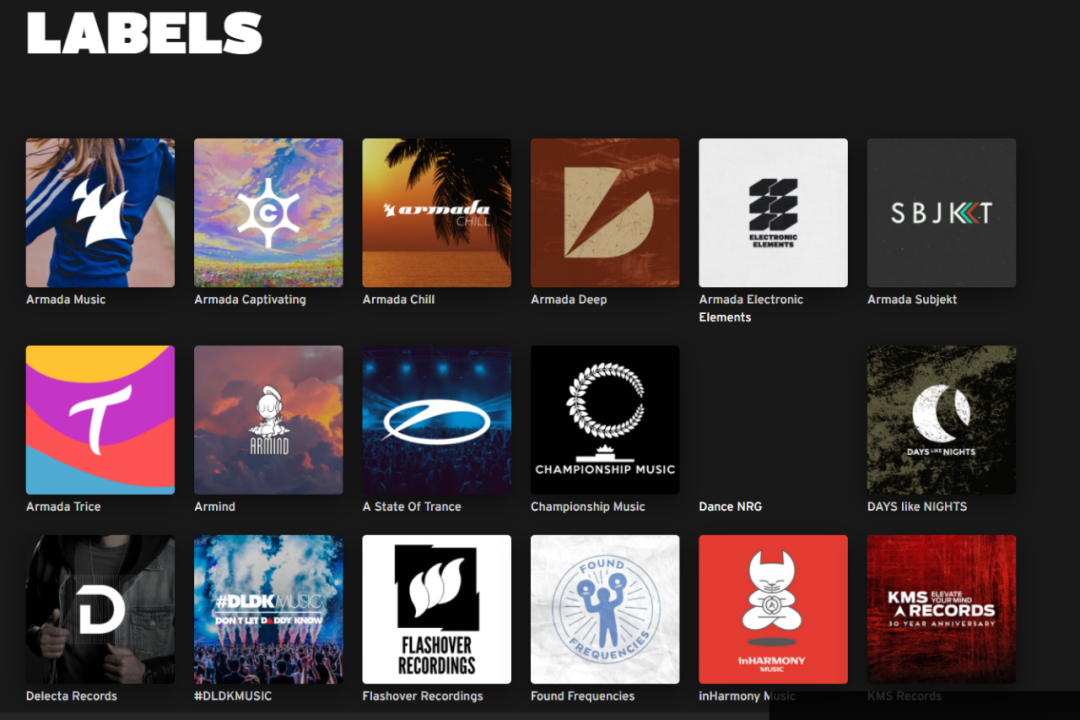
Task: Open the #DLDKMUSIC crowd cover
Action: click(269, 609)
